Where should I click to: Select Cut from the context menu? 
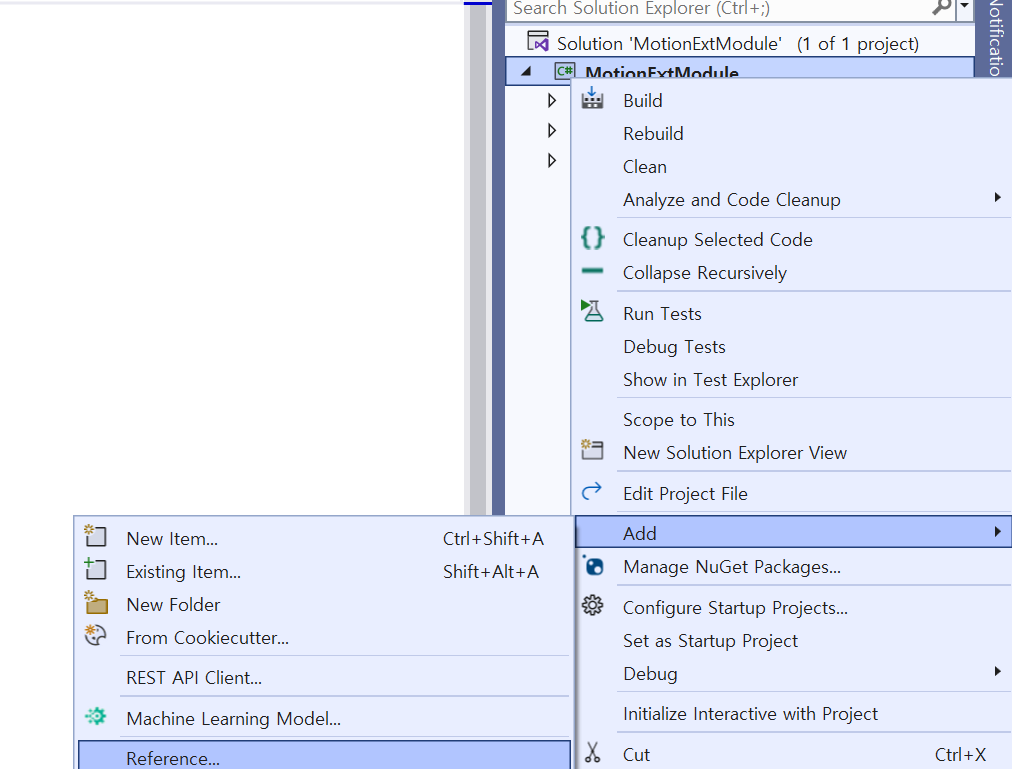[x=793, y=754]
